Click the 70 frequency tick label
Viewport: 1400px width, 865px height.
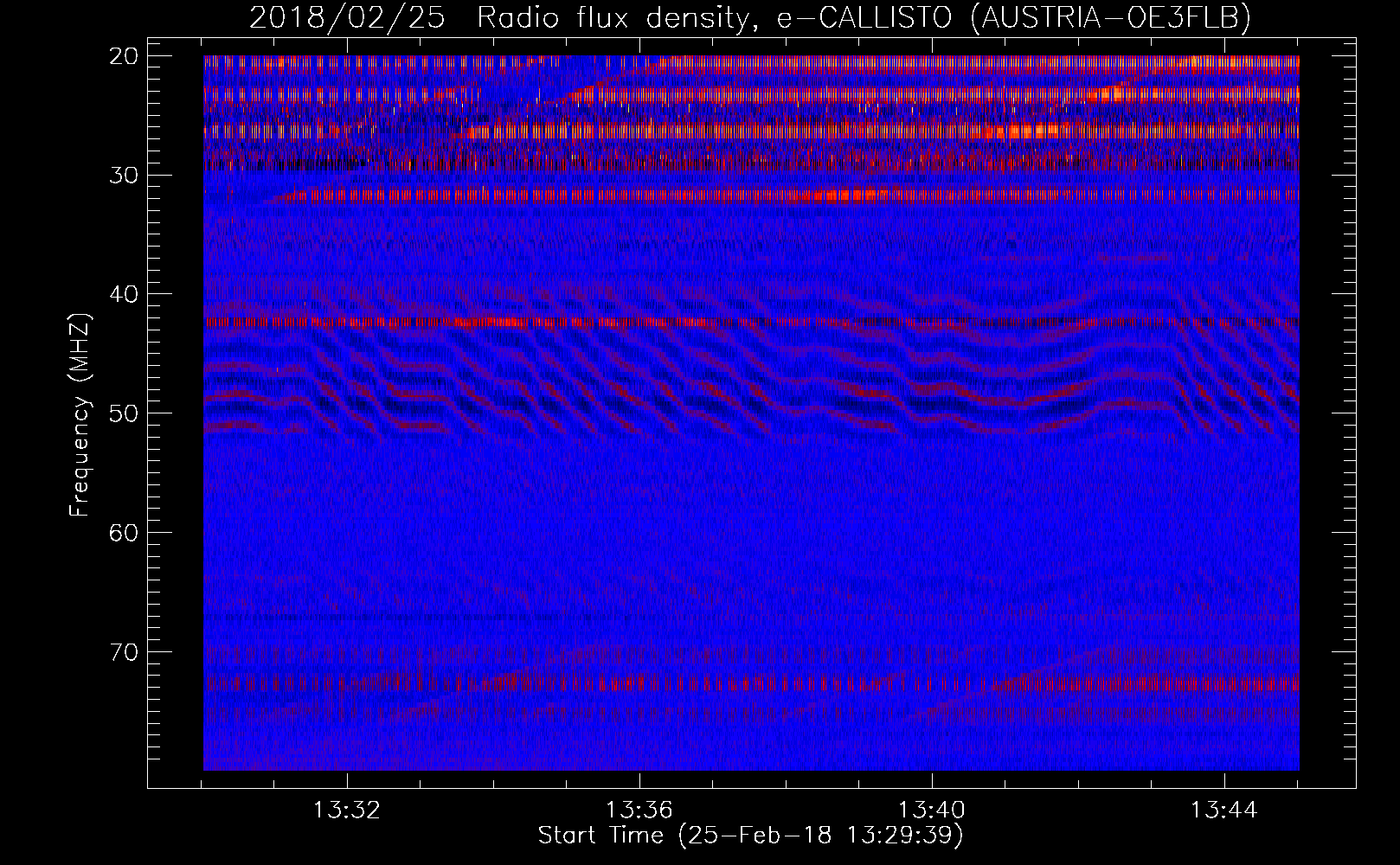pos(125,652)
